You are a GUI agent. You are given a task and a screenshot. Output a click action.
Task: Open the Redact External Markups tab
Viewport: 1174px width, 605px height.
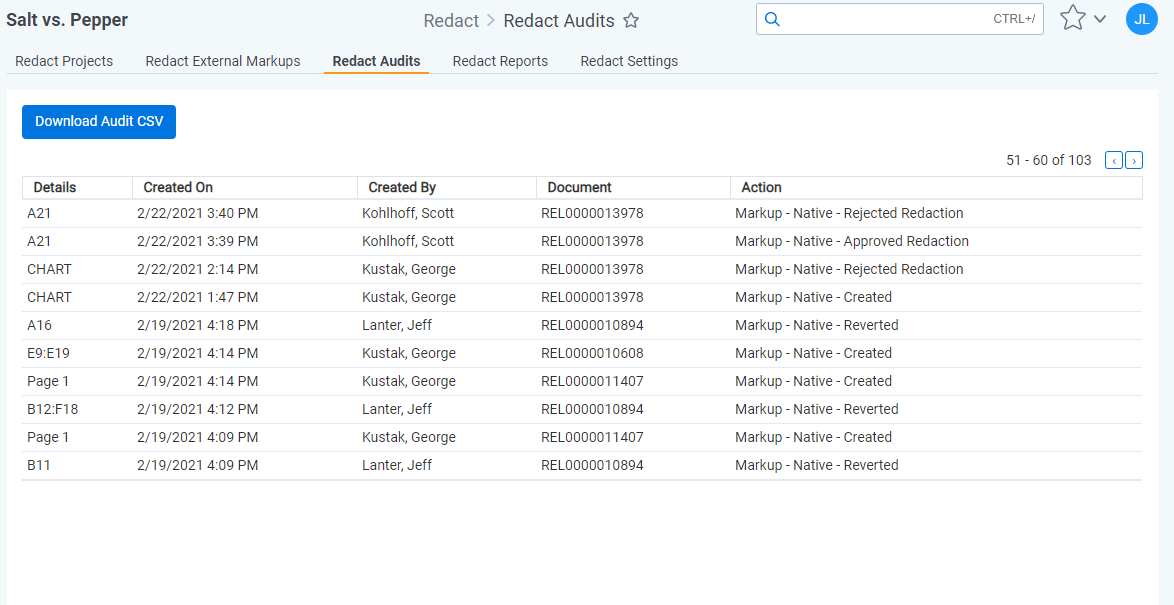point(223,61)
